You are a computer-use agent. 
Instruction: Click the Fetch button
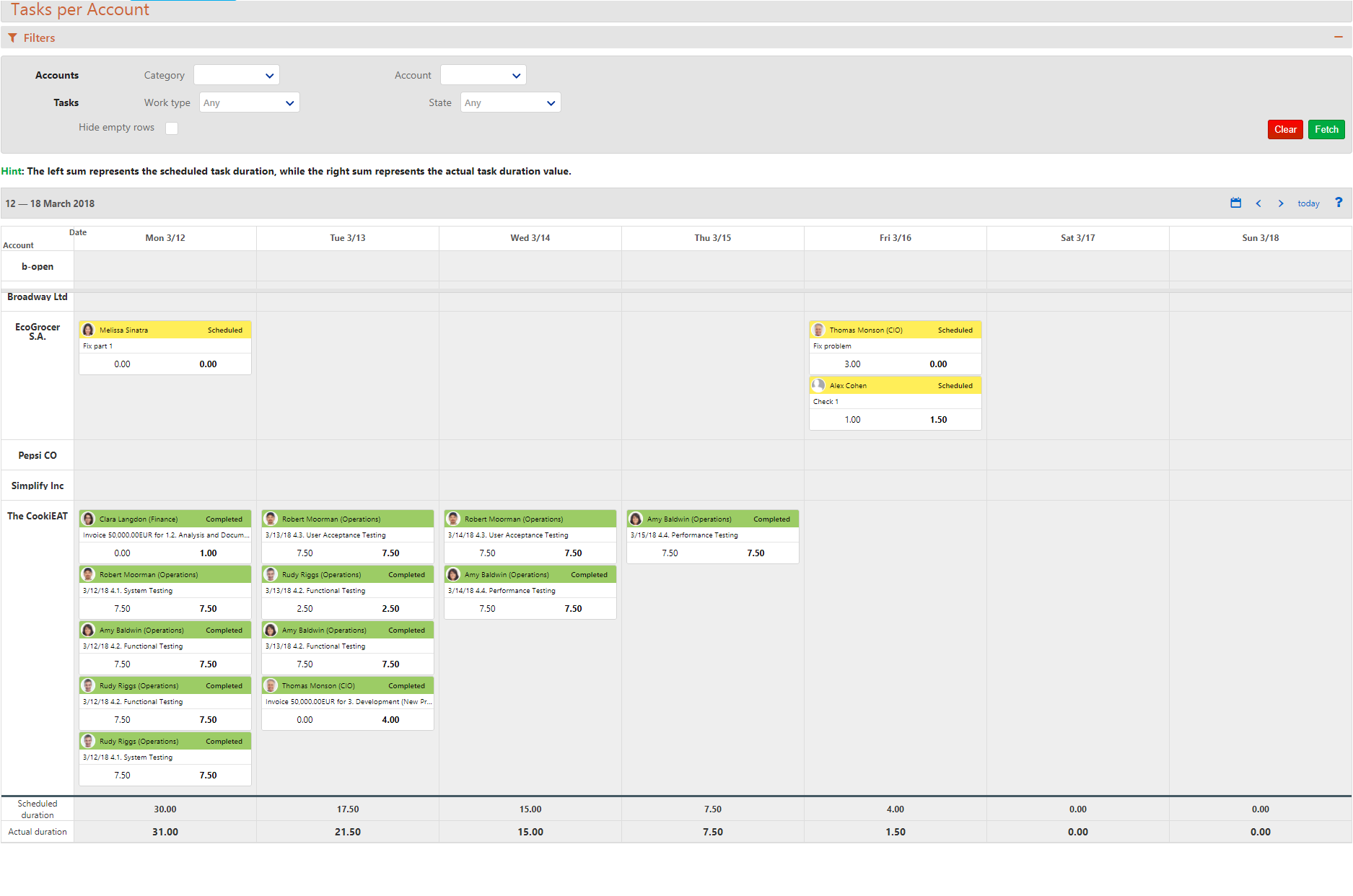(1326, 129)
